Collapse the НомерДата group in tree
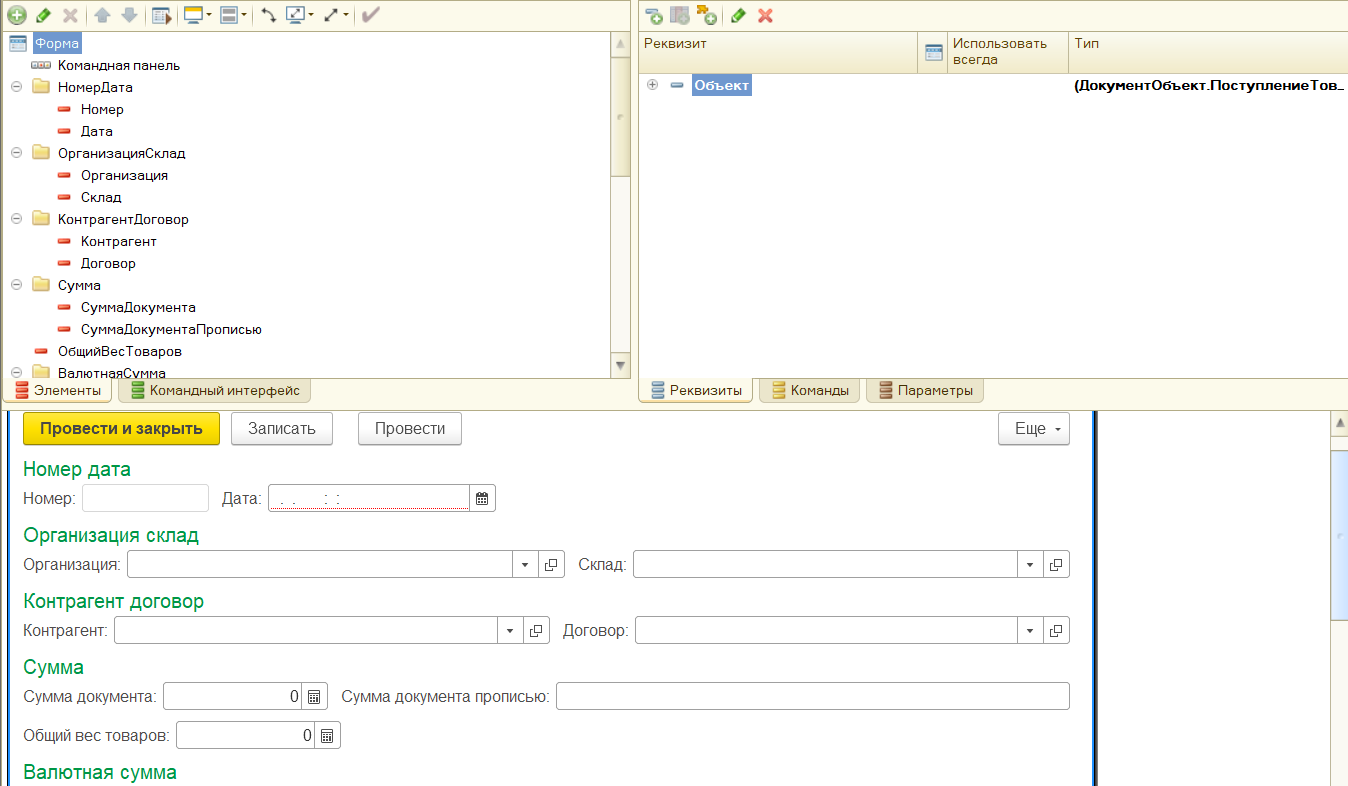This screenshot has width=1348, height=786. click(16, 87)
